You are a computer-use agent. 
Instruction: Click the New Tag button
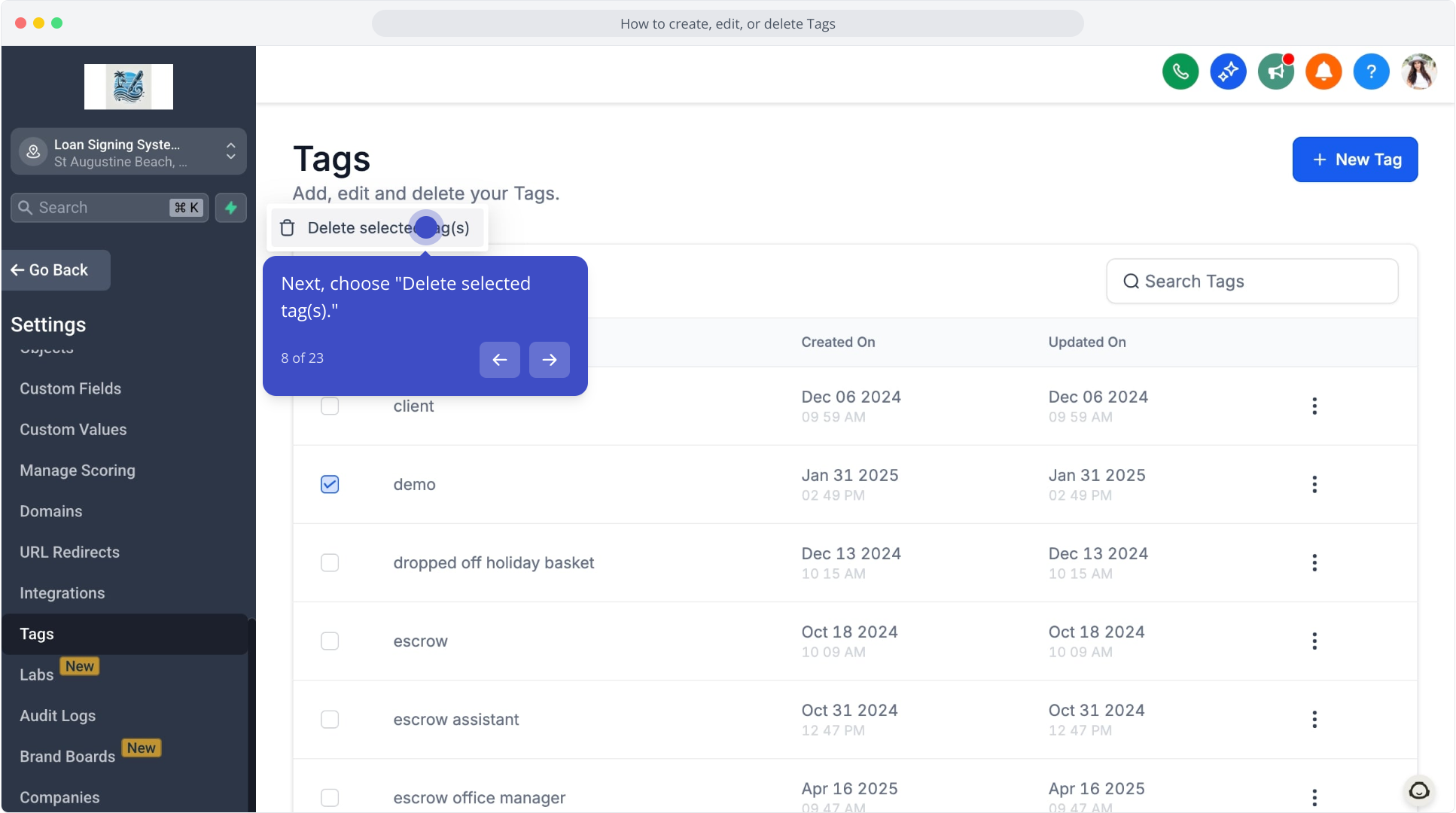point(1355,160)
